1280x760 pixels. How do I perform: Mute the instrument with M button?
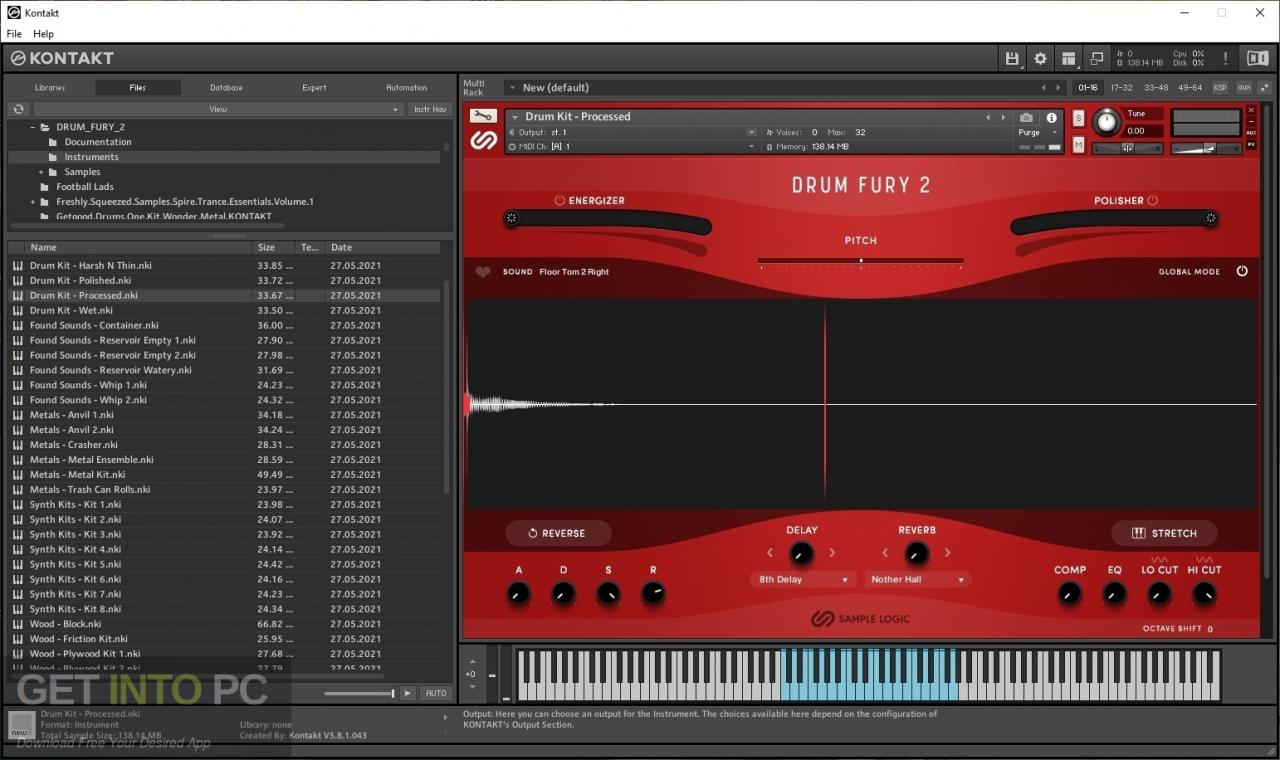click(1078, 145)
